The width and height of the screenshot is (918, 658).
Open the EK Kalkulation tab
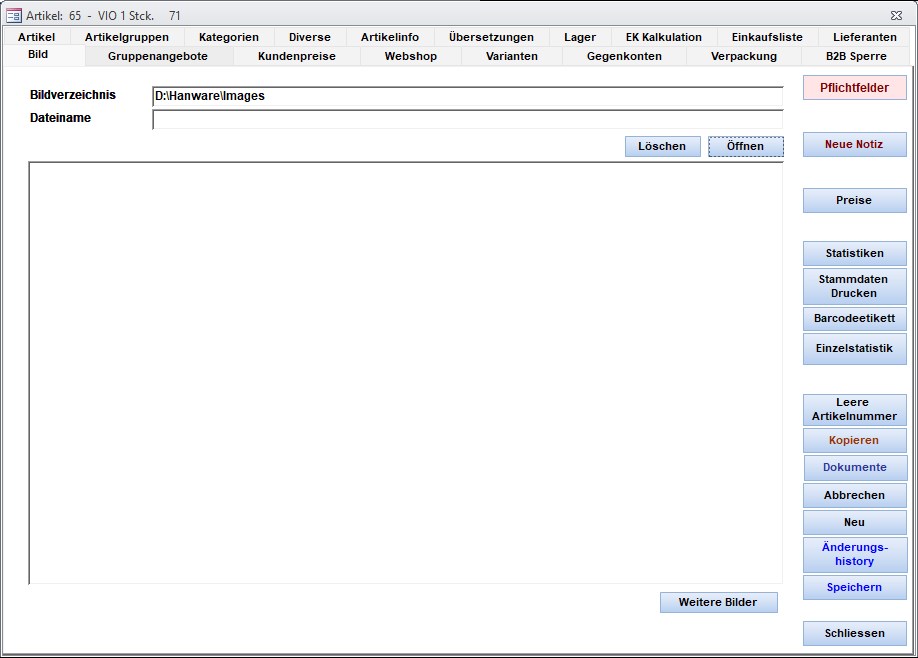[663, 37]
